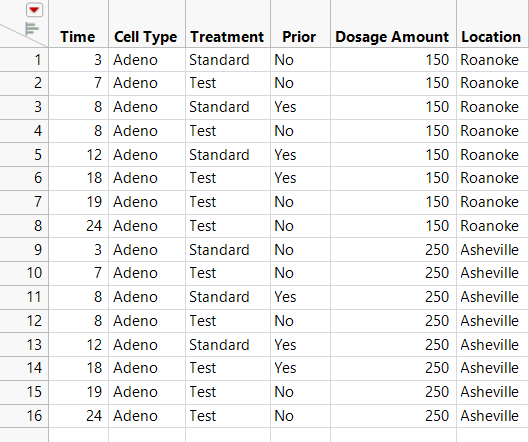Click Roanoke location cell in row 3
The height and width of the screenshot is (442, 529).
(493, 107)
